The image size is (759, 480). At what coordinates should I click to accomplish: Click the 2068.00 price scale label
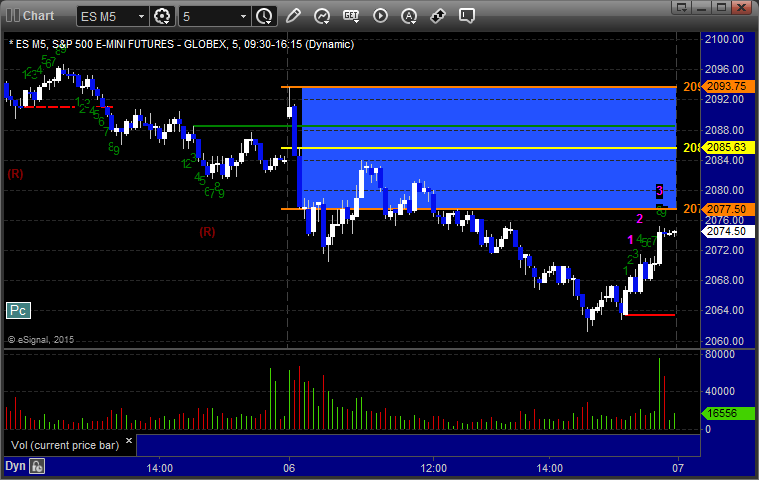(x=724, y=280)
